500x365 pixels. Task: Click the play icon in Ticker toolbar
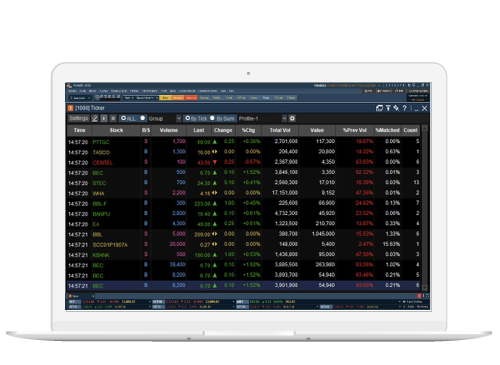pyautogui.click(x=104, y=118)
